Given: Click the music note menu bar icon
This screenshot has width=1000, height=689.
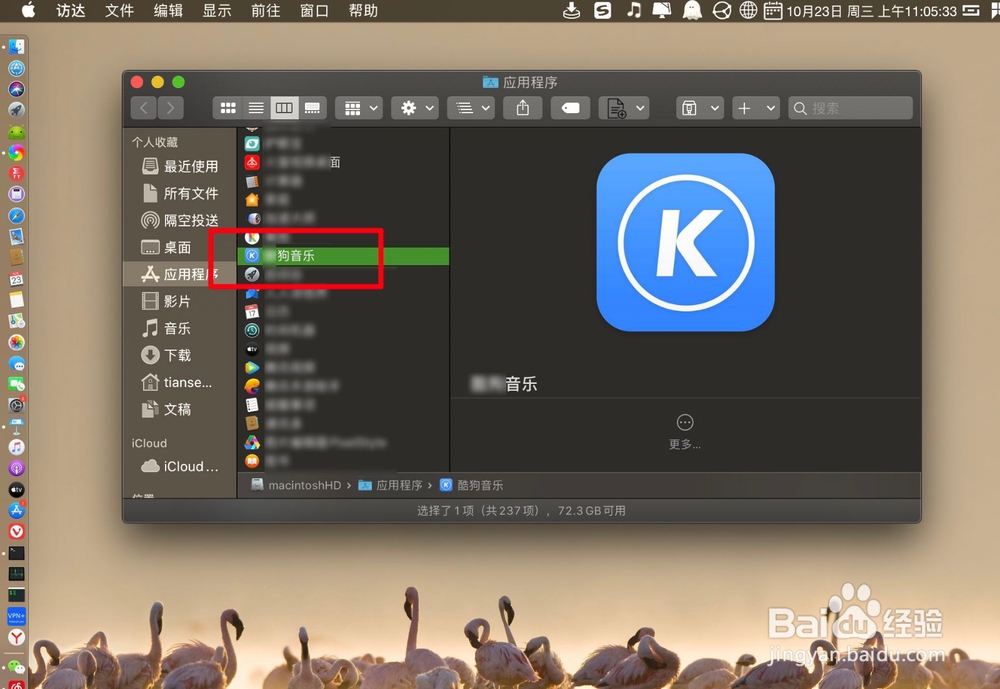Looking at the screenshot, I should pyautogui.click(x=633, y=10).
